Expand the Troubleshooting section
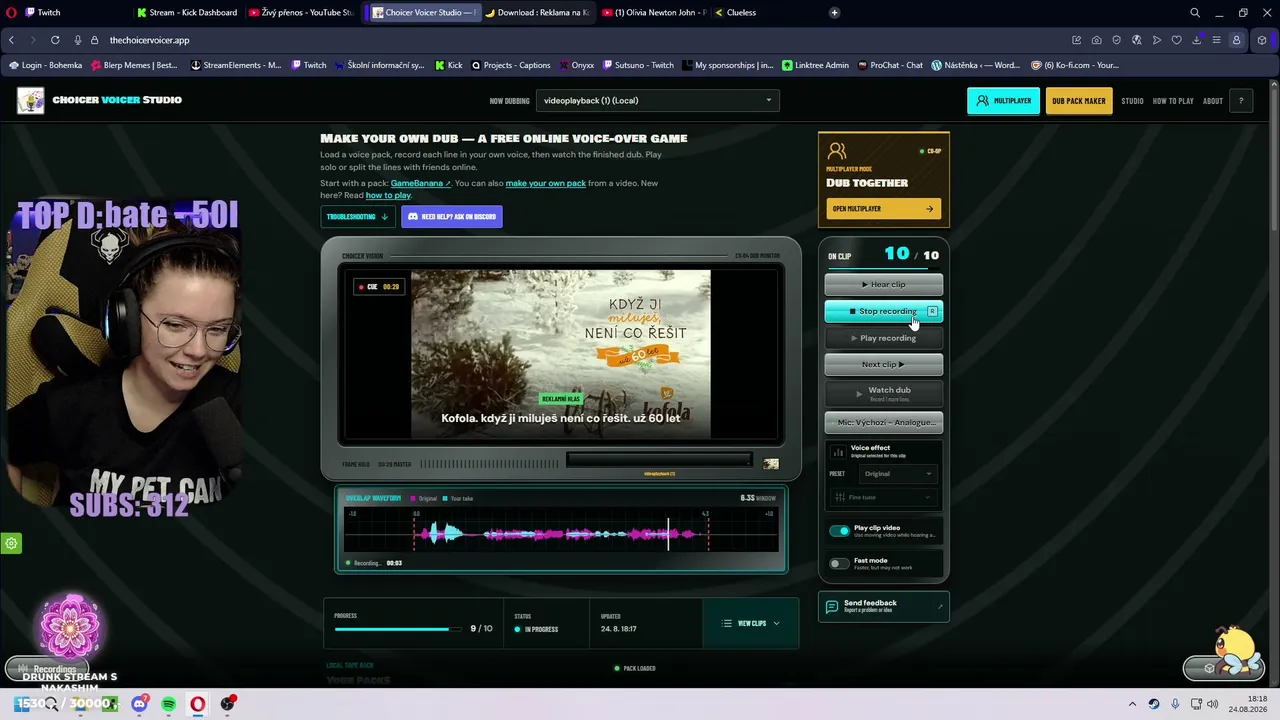 357,216
